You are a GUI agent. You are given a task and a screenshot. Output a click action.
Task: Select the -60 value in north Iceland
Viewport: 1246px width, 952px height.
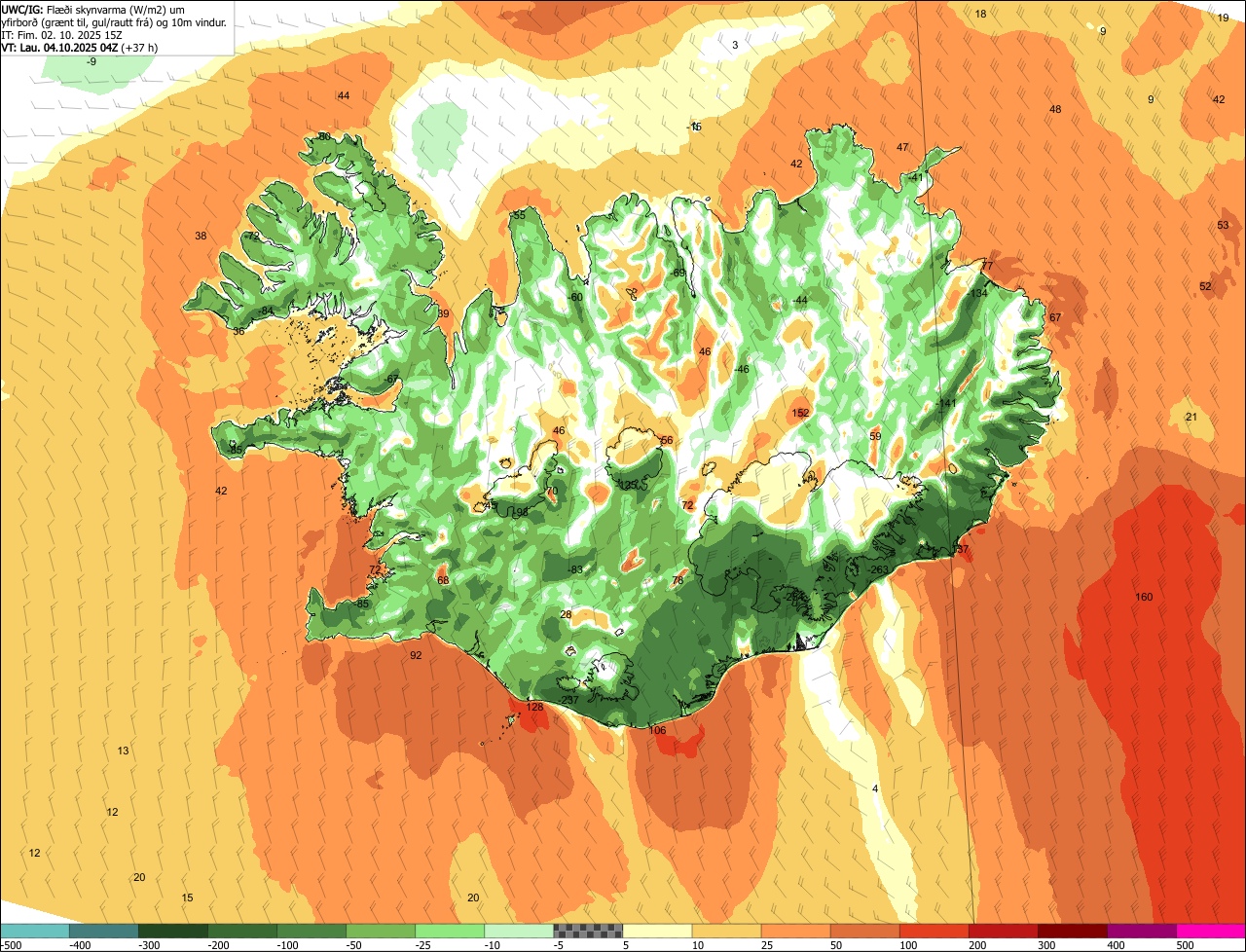tap(574, 297)
